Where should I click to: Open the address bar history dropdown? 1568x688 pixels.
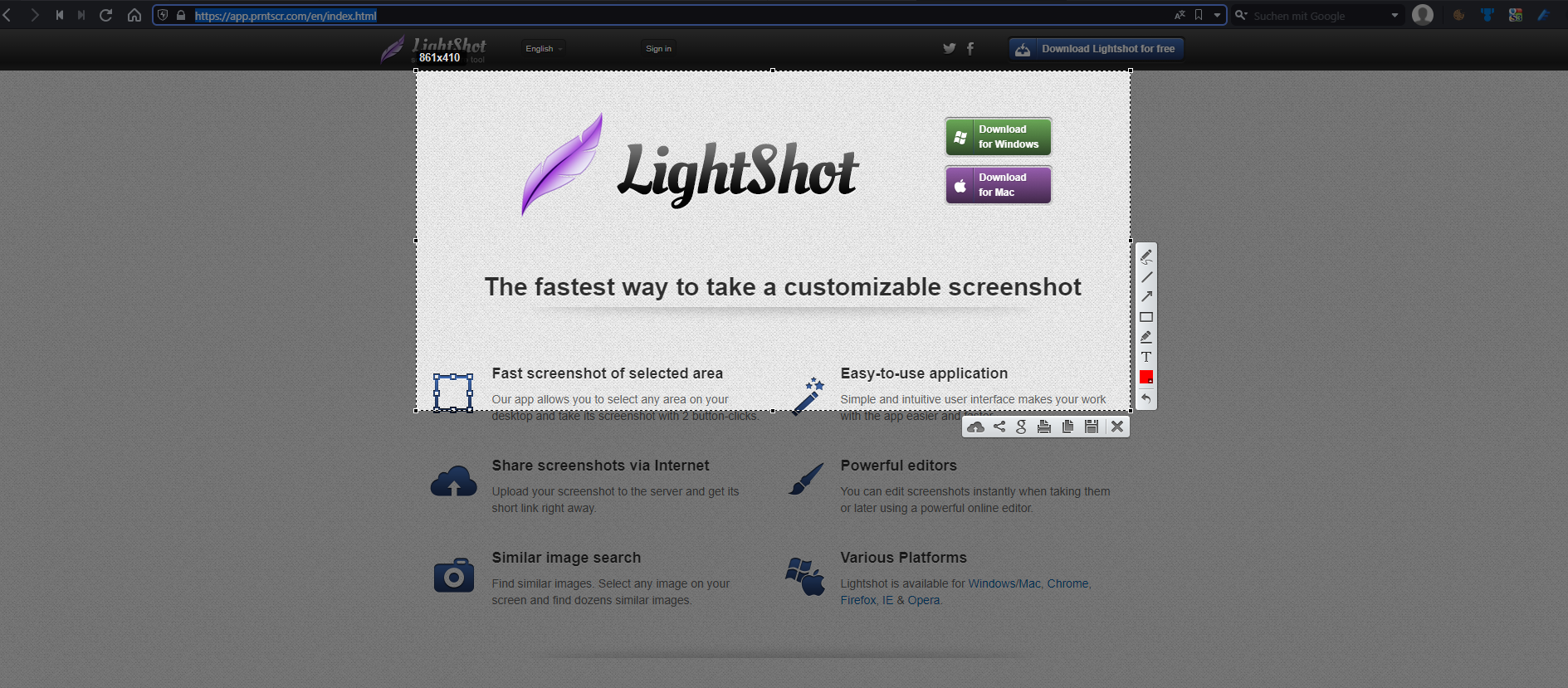point(1217,15)
